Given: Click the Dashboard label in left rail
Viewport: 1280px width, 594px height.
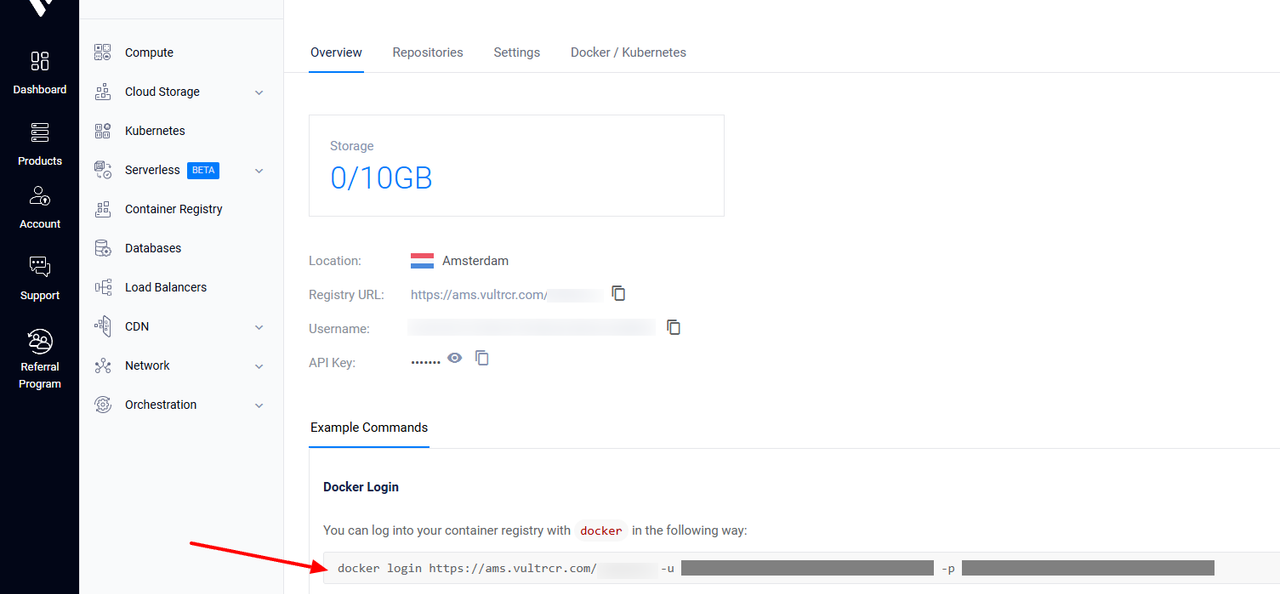Looking at the screenshot, I should [40, 90].
